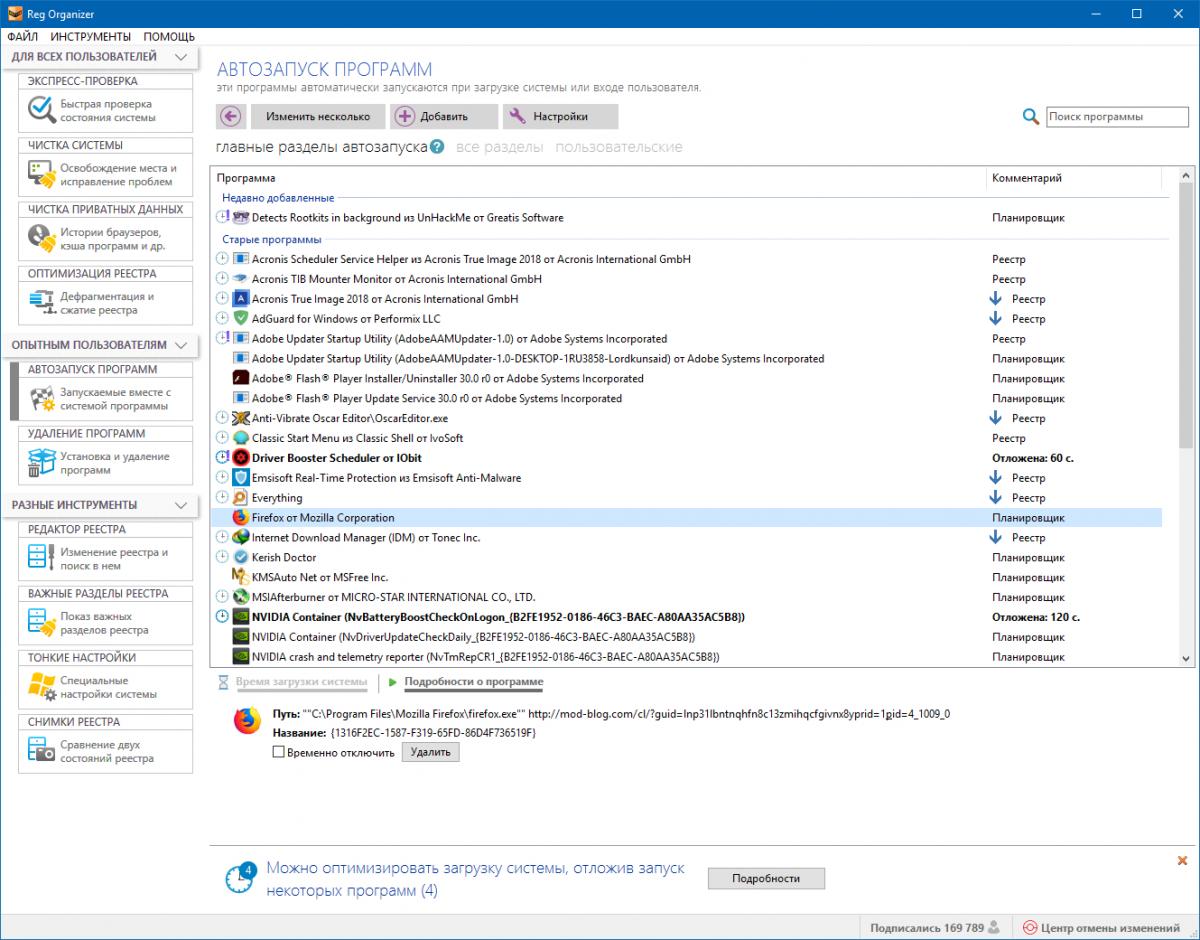Click the UnHackMe Detects Rootkits icon
The image size is (1200, 940).
(240, 217)
